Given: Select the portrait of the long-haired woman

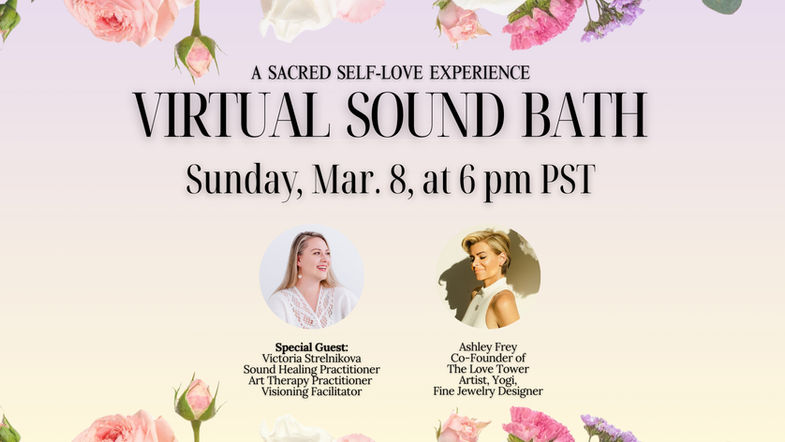Looking at the screenshot, I should (311, 277).
